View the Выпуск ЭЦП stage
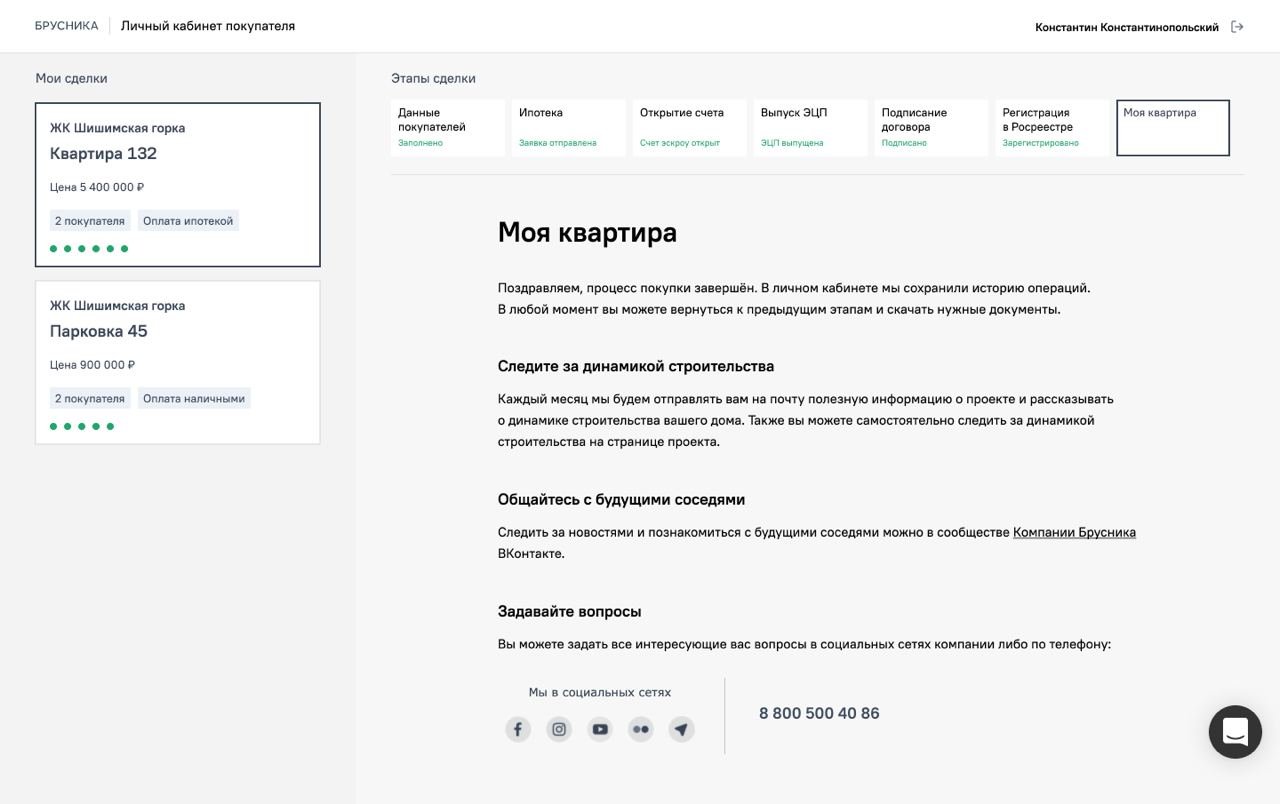 pos(810,127)
